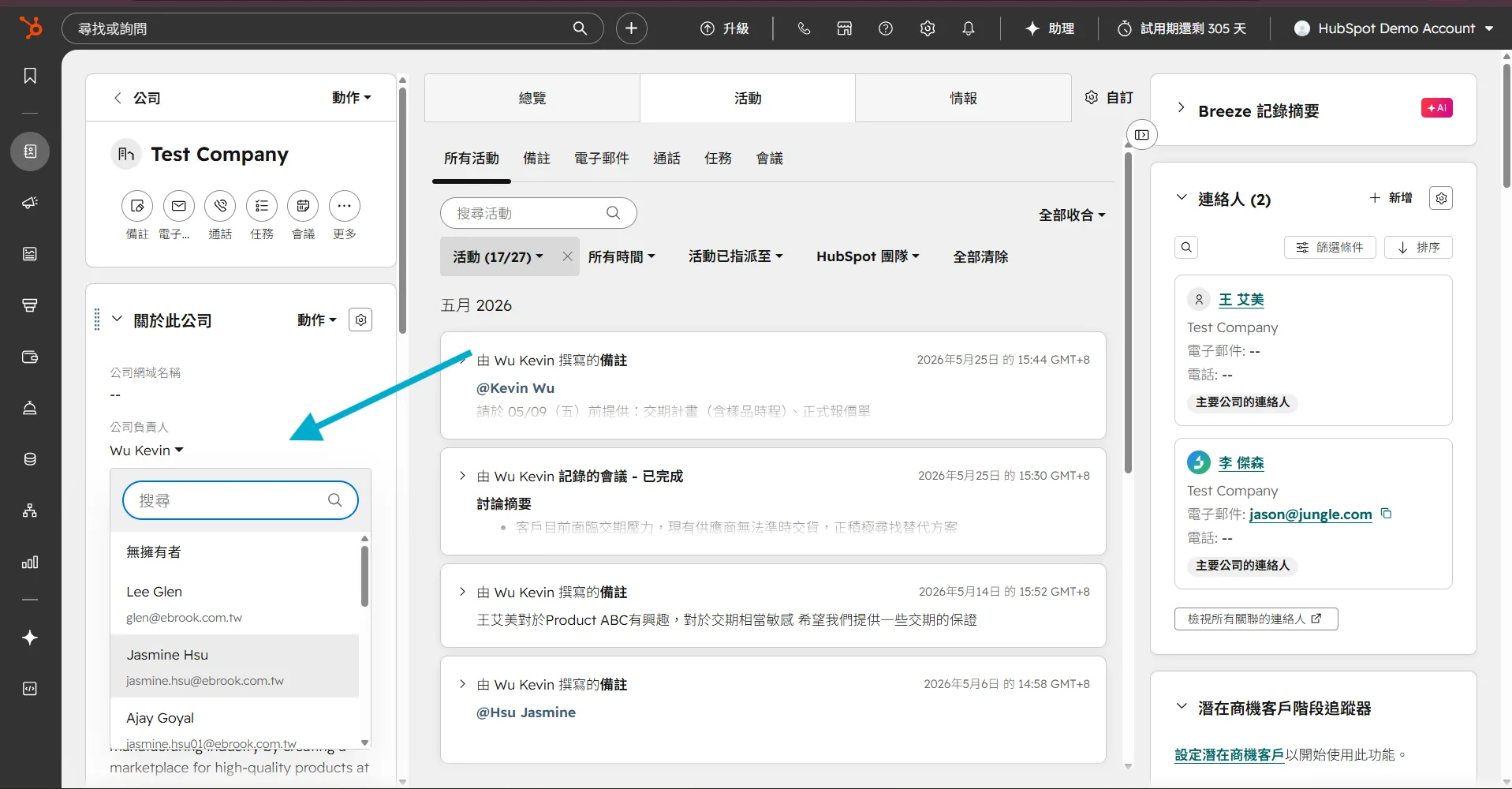Click the create plus button in top bar
This screenshot has width=1512, height=789.
[x=632, y=28]
